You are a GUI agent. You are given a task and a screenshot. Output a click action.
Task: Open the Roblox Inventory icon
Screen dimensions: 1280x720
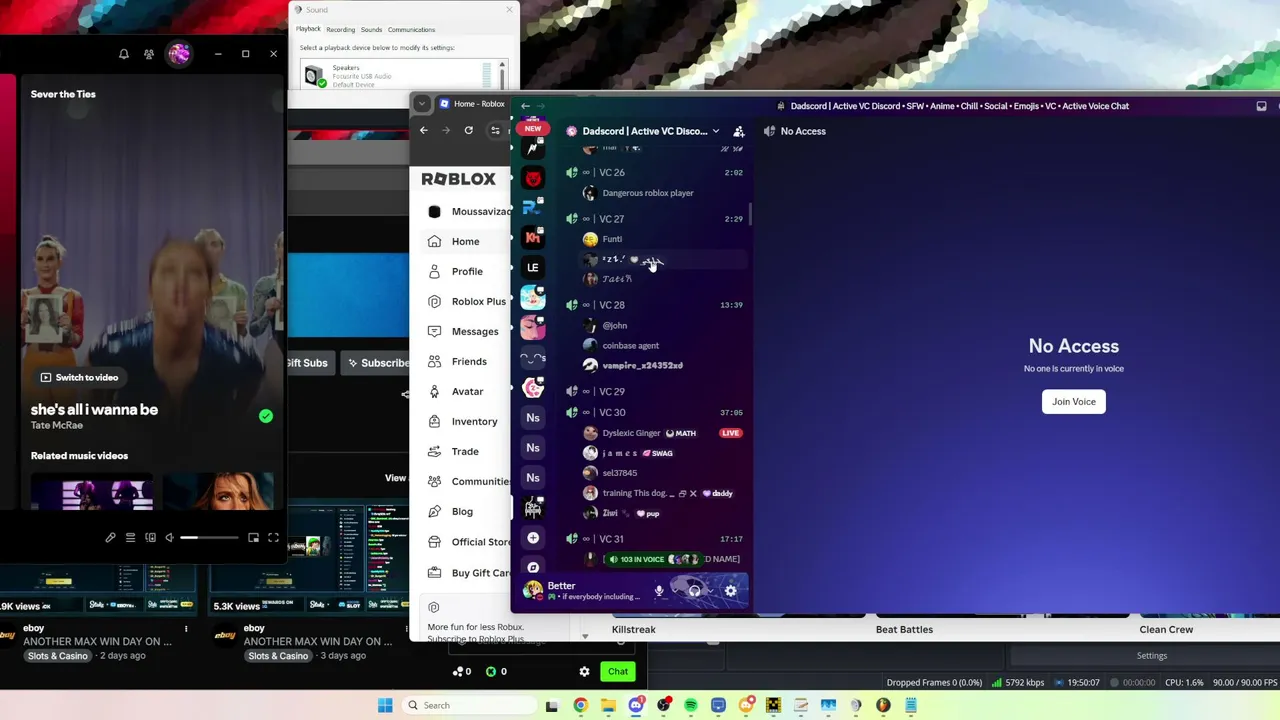[x=434, y=421]
